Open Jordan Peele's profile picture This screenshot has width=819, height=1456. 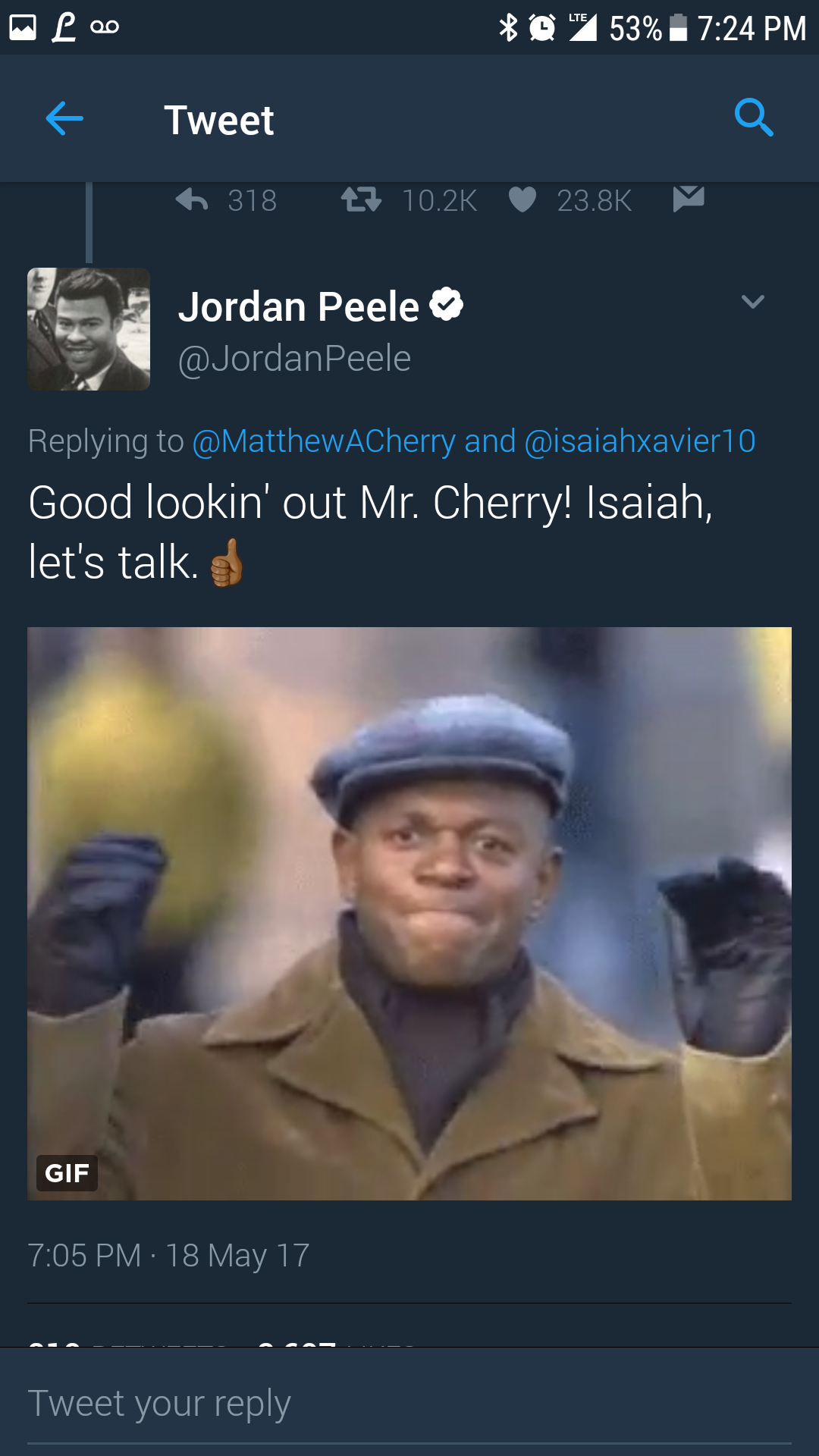coord(89,329)
